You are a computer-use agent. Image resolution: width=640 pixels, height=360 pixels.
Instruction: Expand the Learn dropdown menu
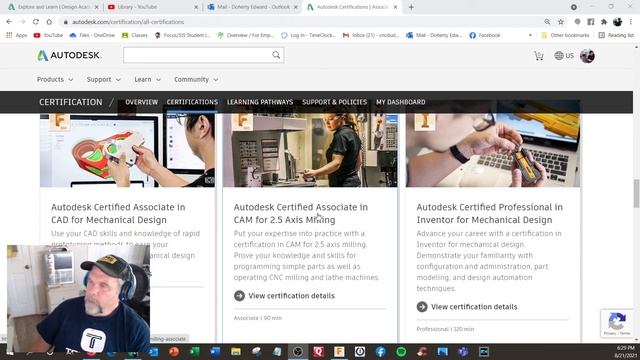[147, 79]
